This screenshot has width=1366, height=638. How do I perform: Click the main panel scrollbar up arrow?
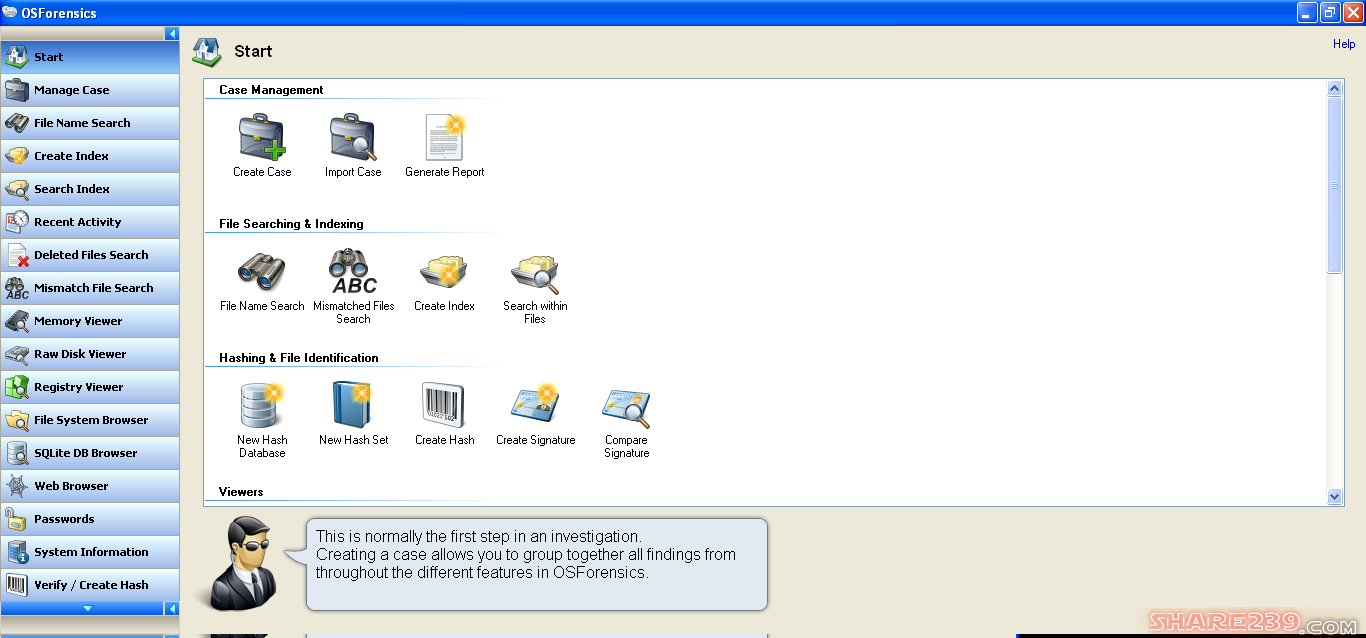(x=1335, y=89)
